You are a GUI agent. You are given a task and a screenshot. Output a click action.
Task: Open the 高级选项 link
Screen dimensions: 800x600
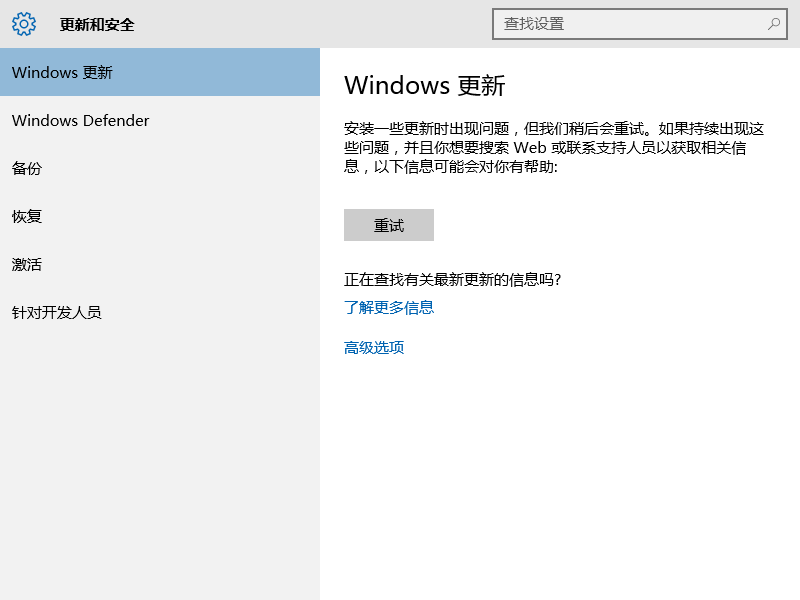(374, 347)
